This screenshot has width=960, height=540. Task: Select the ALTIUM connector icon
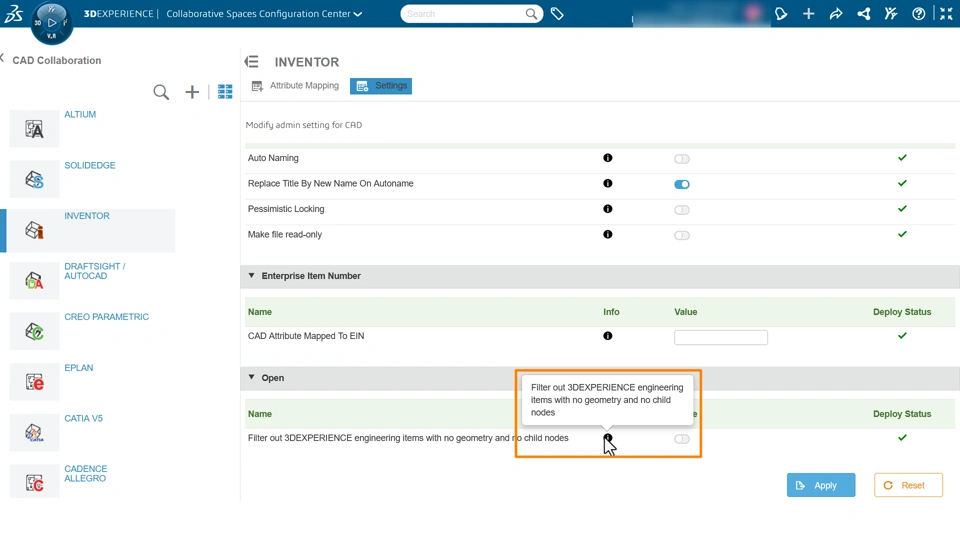click(34, 129)
